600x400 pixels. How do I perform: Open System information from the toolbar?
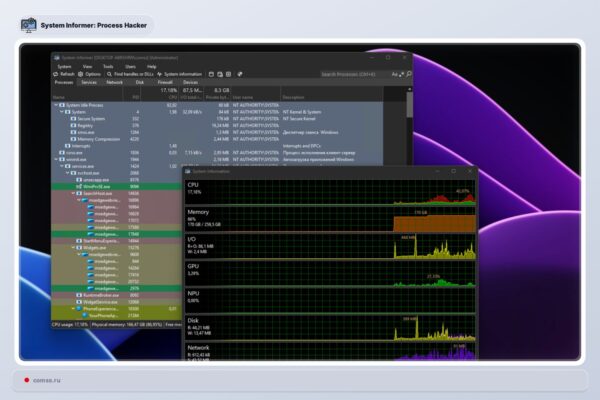coord(179,74)
